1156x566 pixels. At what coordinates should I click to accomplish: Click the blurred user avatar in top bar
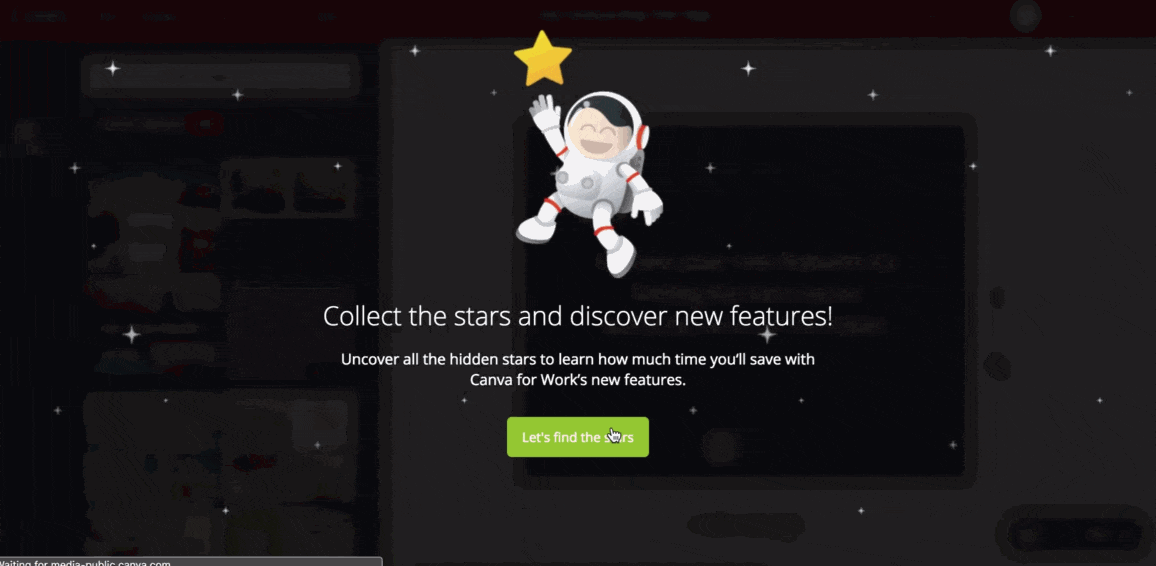(x=1026, y=15)
